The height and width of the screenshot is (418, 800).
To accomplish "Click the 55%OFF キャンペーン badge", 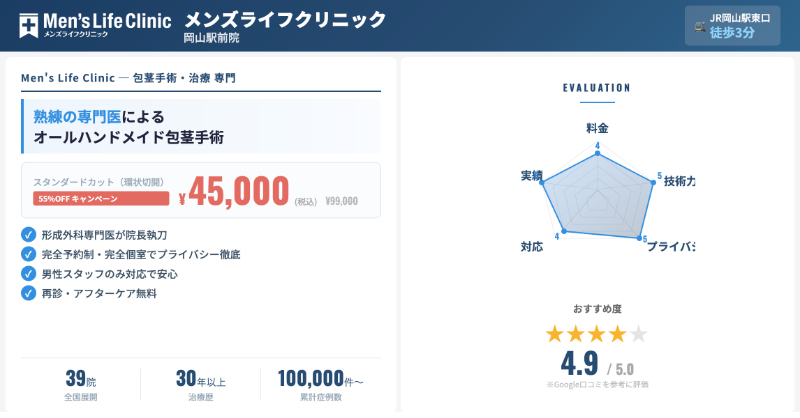I will click(101, 199).
